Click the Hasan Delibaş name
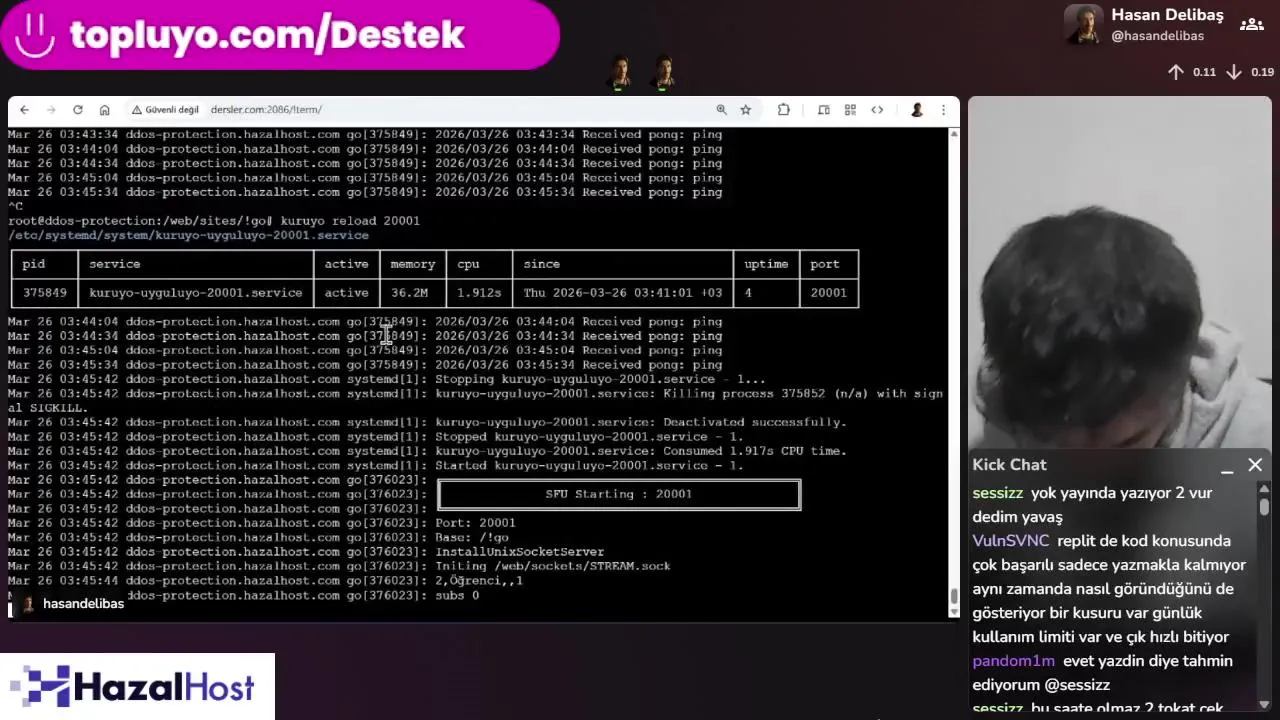Image resolution: width=1280 pixels, height=720 pixels. click(1167, 15)
